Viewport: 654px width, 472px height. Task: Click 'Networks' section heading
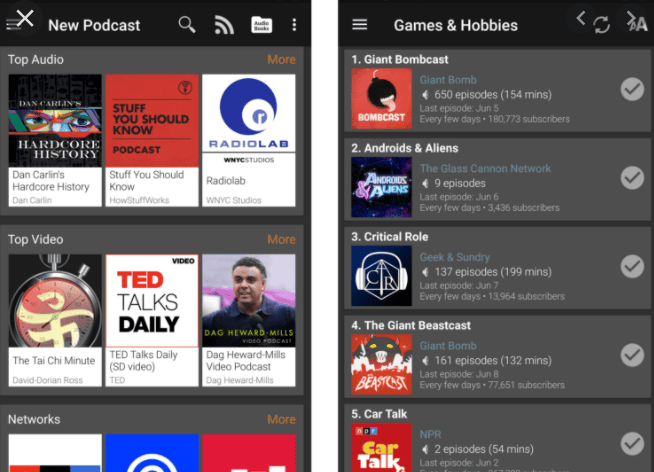tap(34, 419)
